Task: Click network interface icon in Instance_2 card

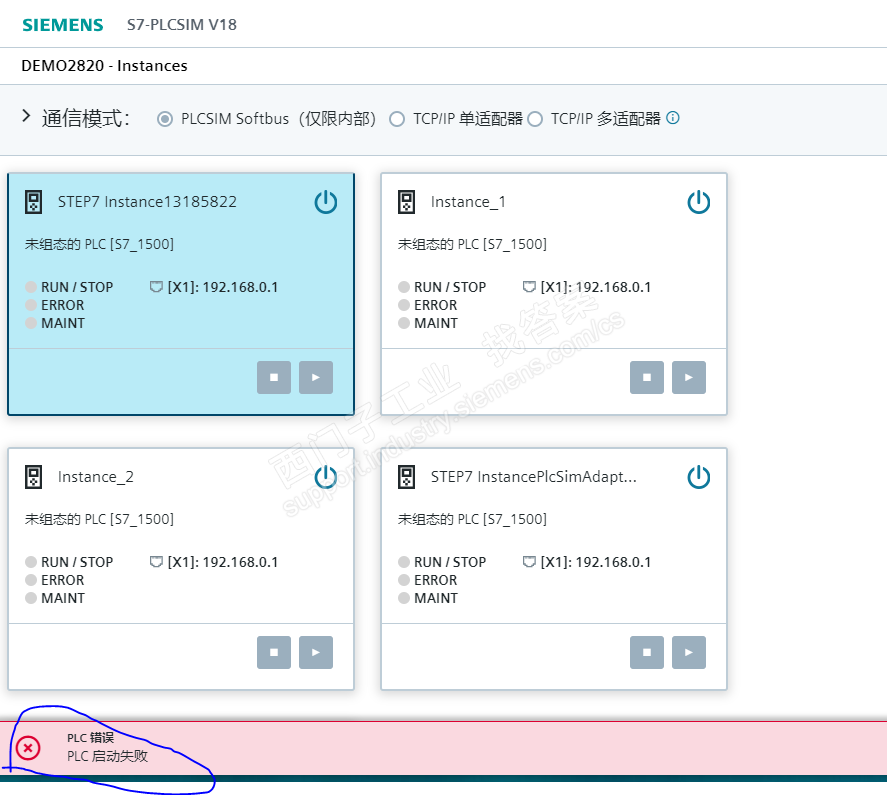Action: coord(156,562)
